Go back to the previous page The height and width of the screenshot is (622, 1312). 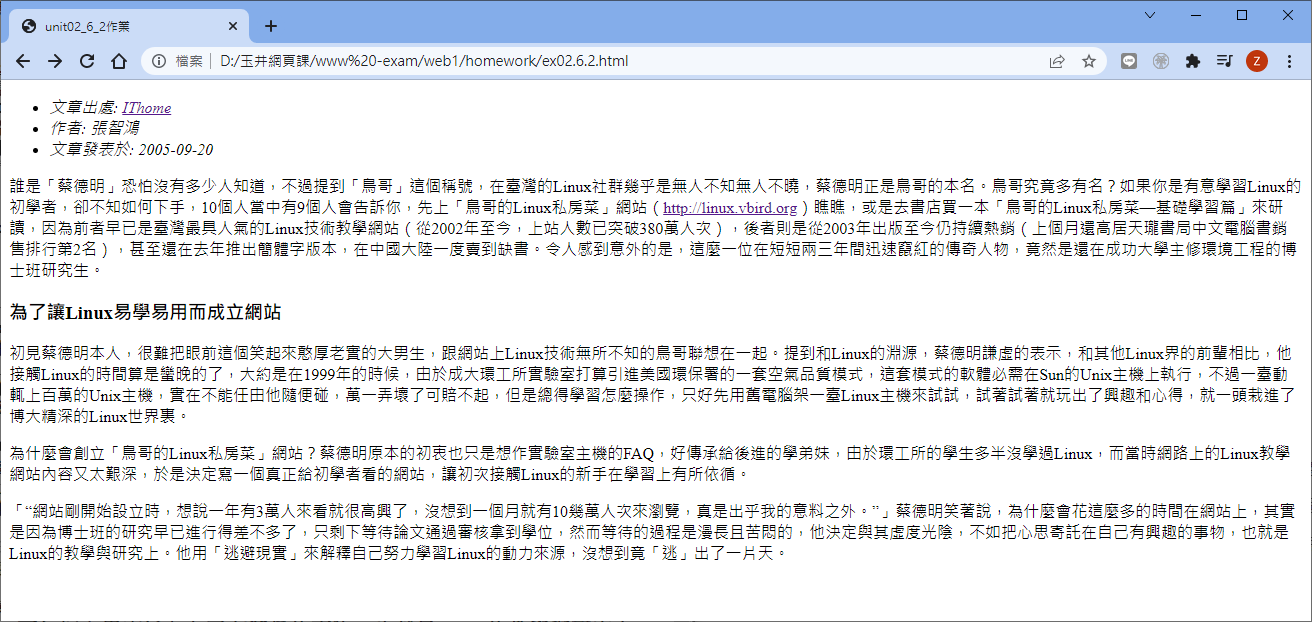(23, 61)
